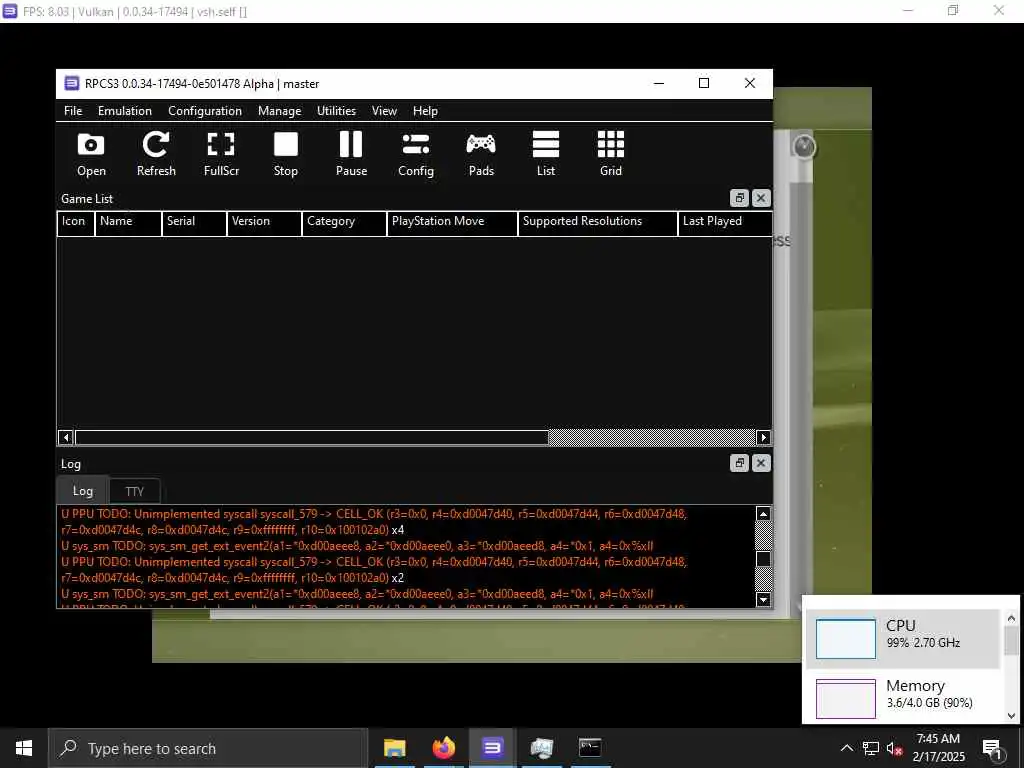
Task: Stop the running emulation
Action: (285, 155)
